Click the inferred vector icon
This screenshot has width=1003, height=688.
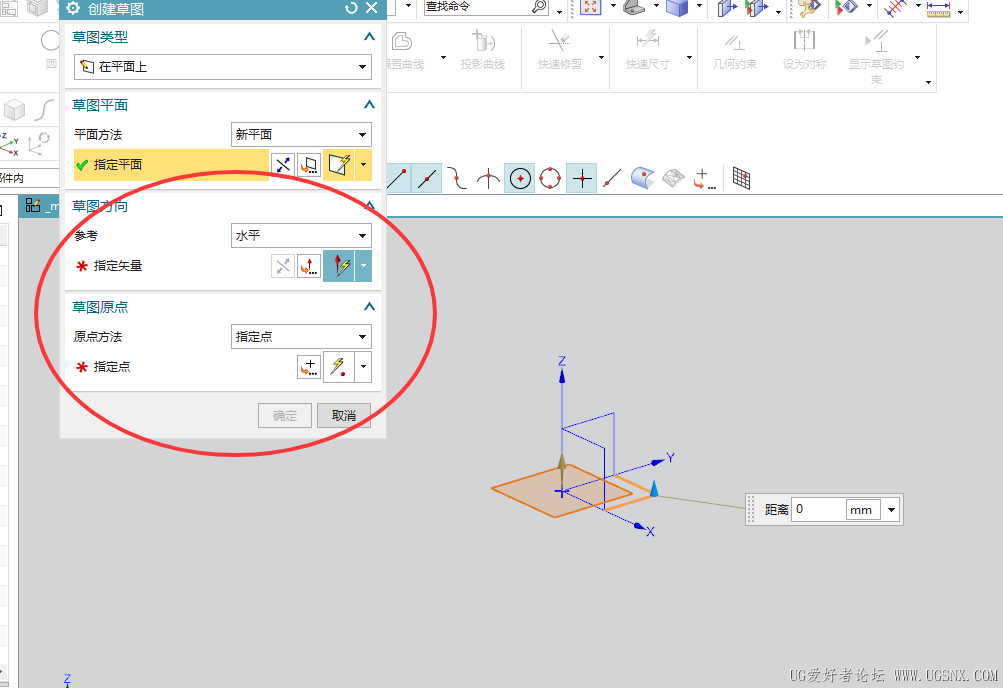point(339,266)
